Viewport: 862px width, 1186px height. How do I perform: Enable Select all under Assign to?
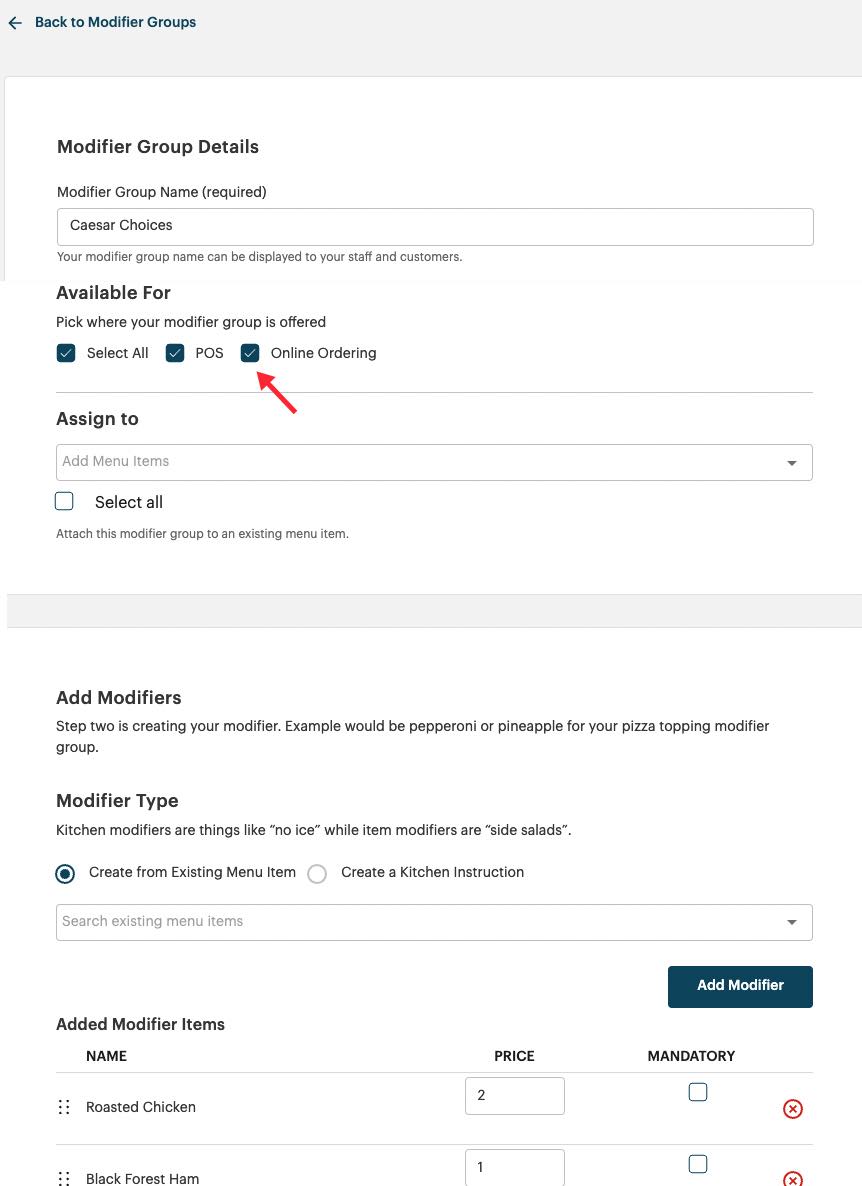[x=64, y=501]
